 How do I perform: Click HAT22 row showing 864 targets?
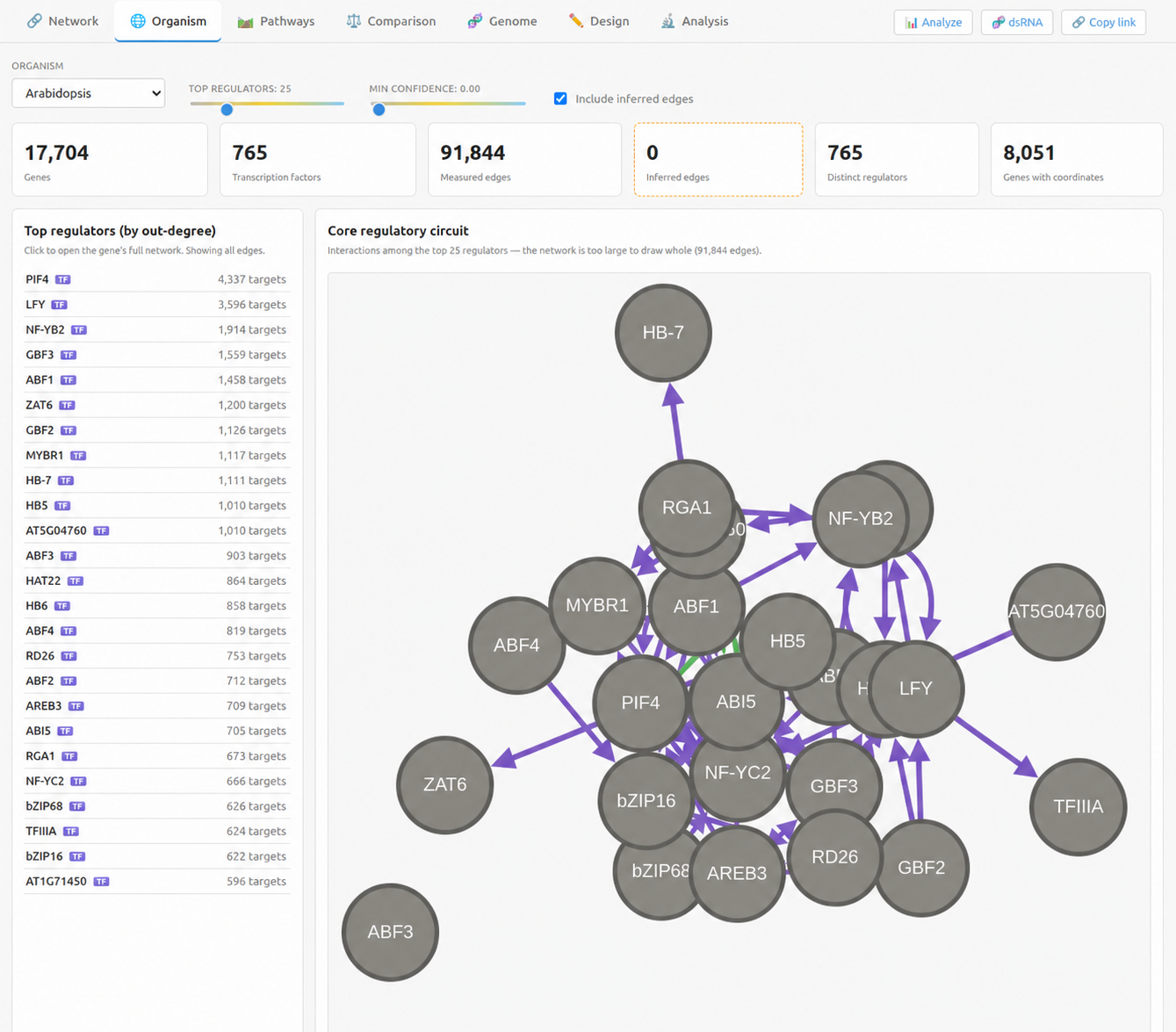[x=155, y=581]
